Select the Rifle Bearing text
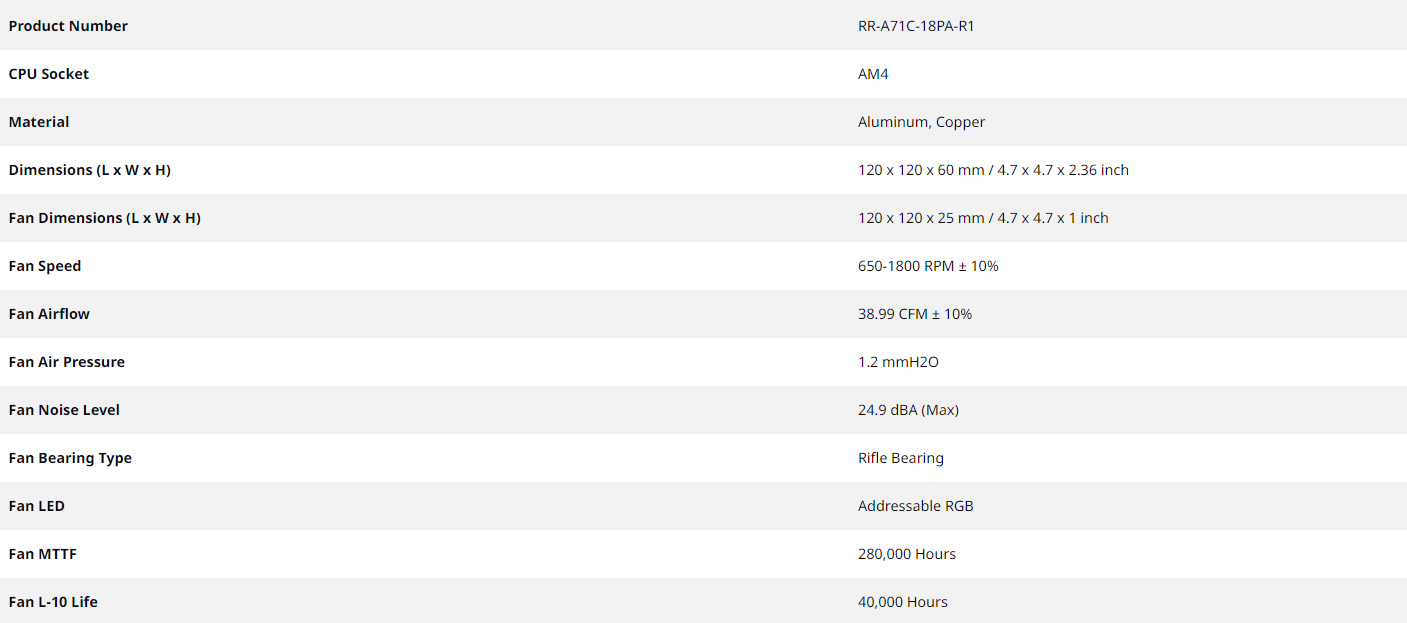Screen dimensions: 1407x623 point(901,458)
